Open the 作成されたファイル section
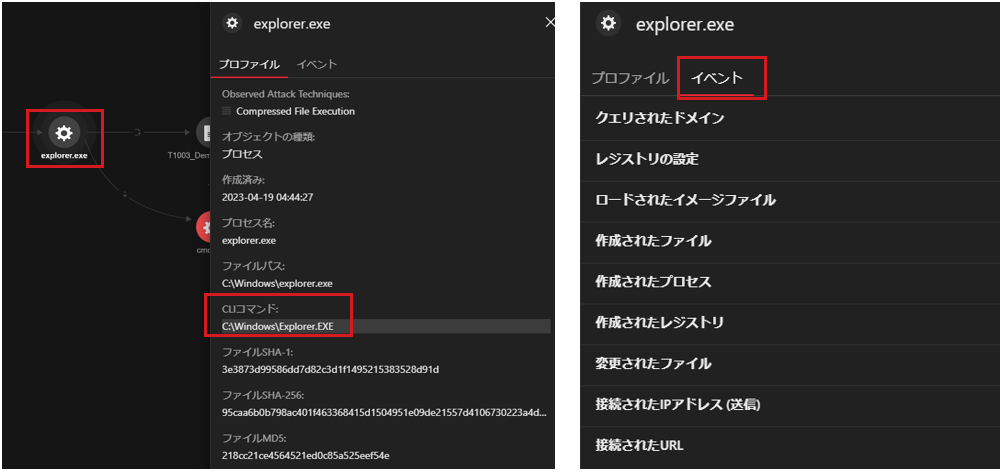This screenshot has height=472, width=1002. coord(653,241)
